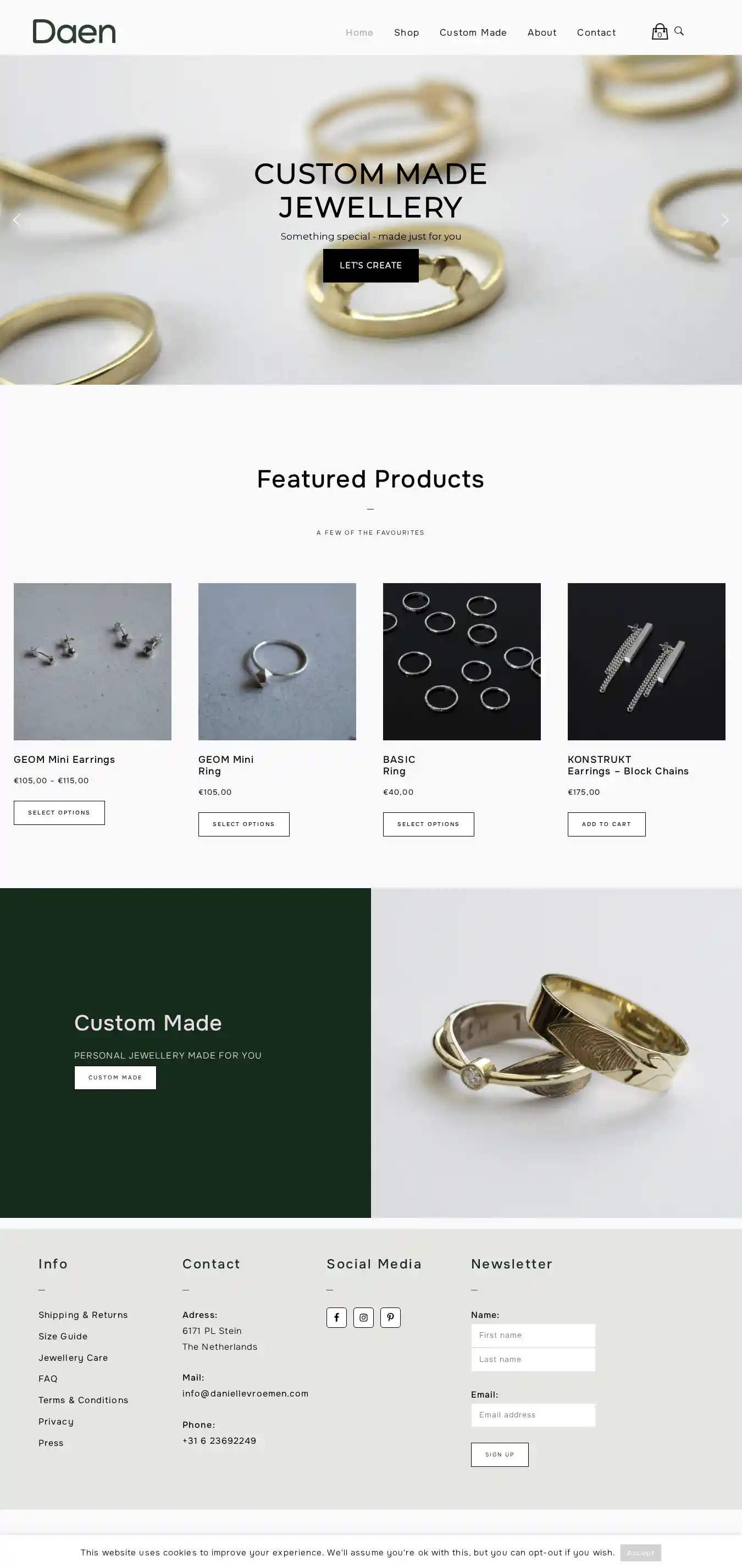
Task: Click the search magnifier icon
Action: 679,31
